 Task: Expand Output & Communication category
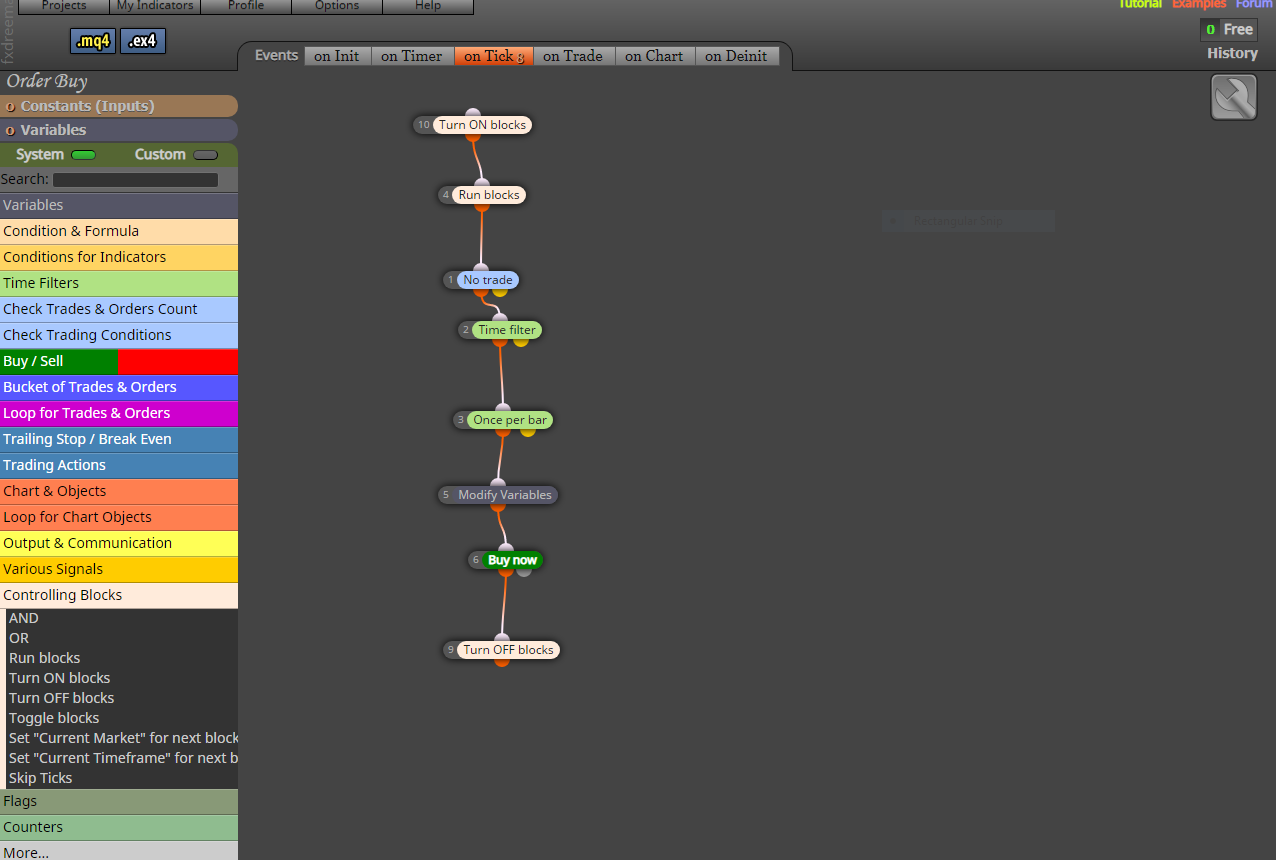[119, 543]
